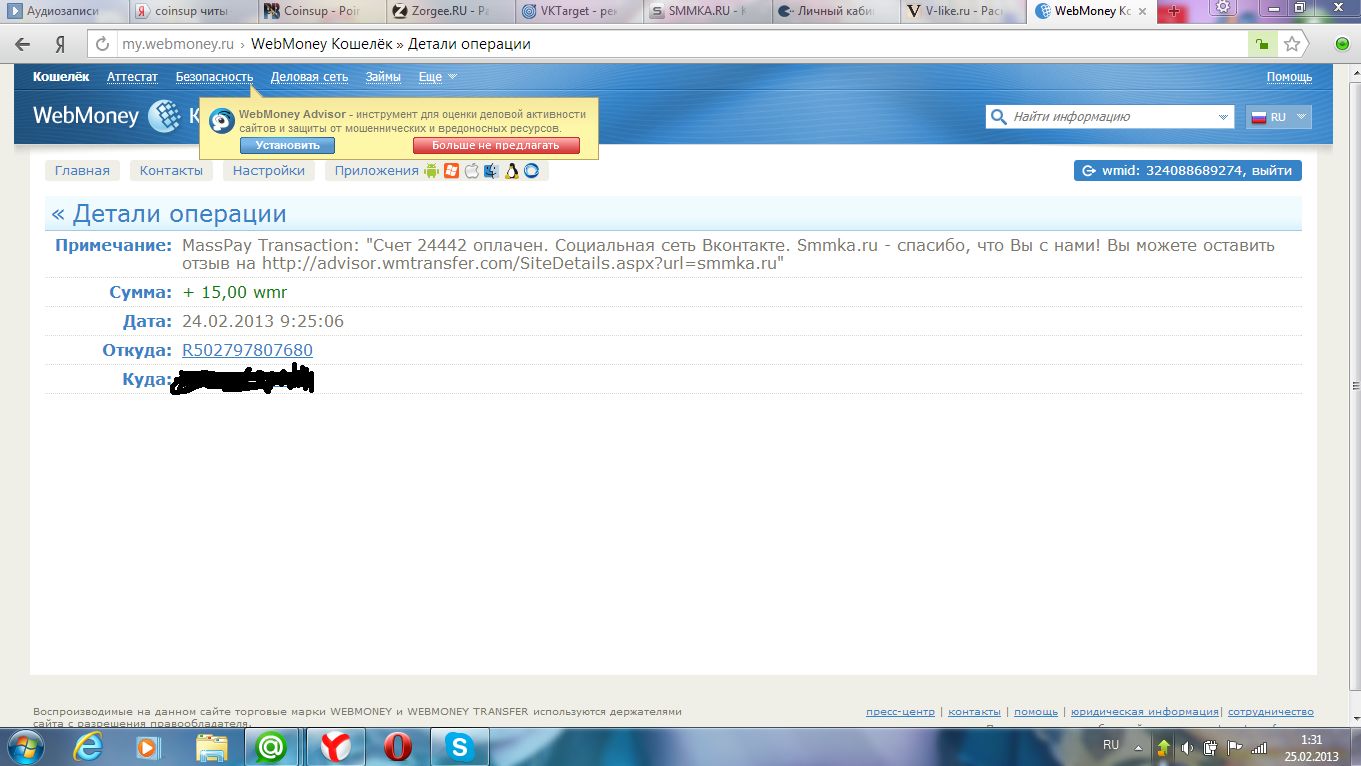1361x766 pixels.
Task: Go back via Детали операции heading
Action: pos(169,214)
